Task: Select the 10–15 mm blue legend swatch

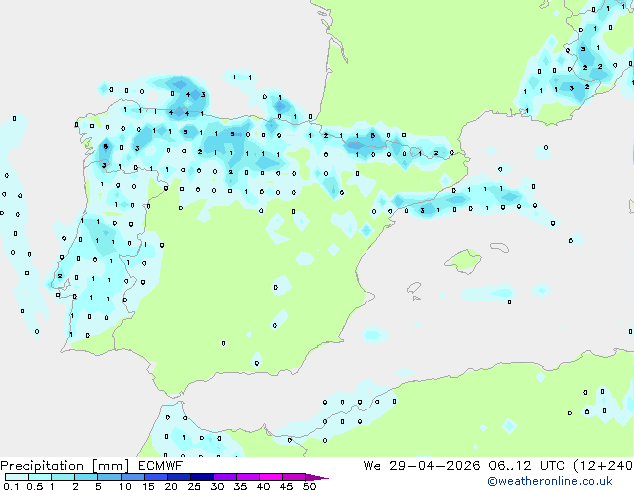Action: coord(133,477)
